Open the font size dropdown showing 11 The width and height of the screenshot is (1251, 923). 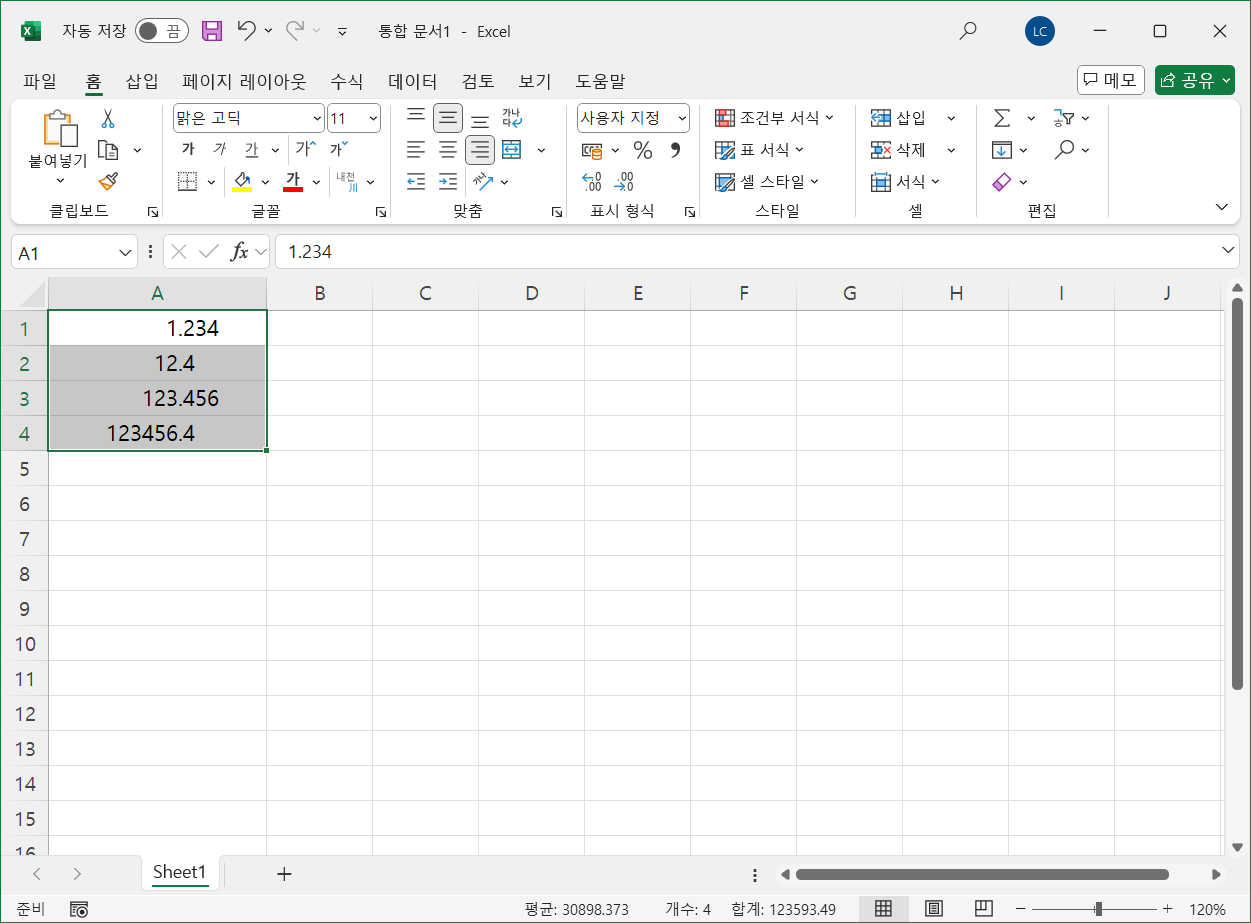[373, 118]
